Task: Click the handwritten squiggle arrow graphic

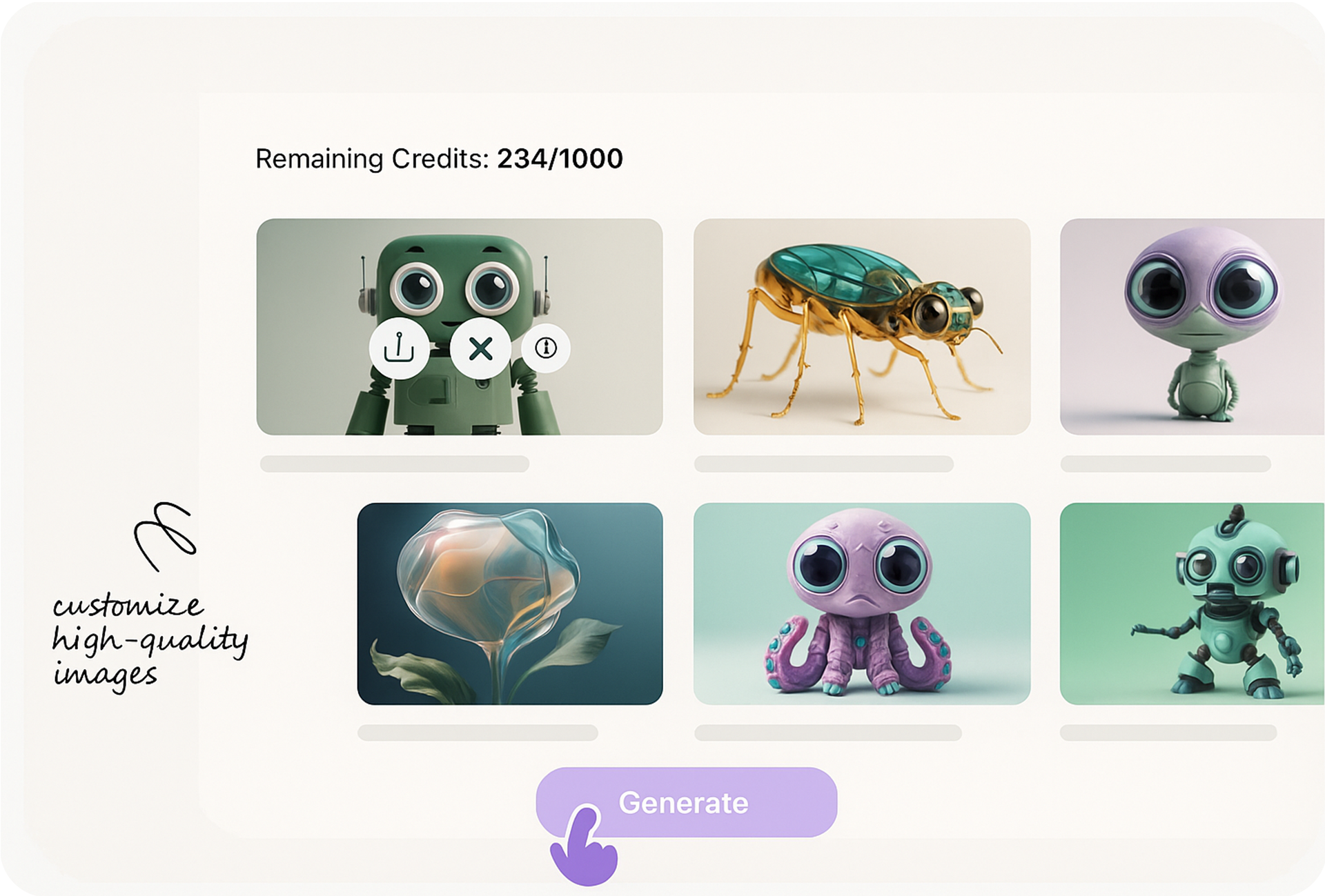Action: (x=166, y=537)
